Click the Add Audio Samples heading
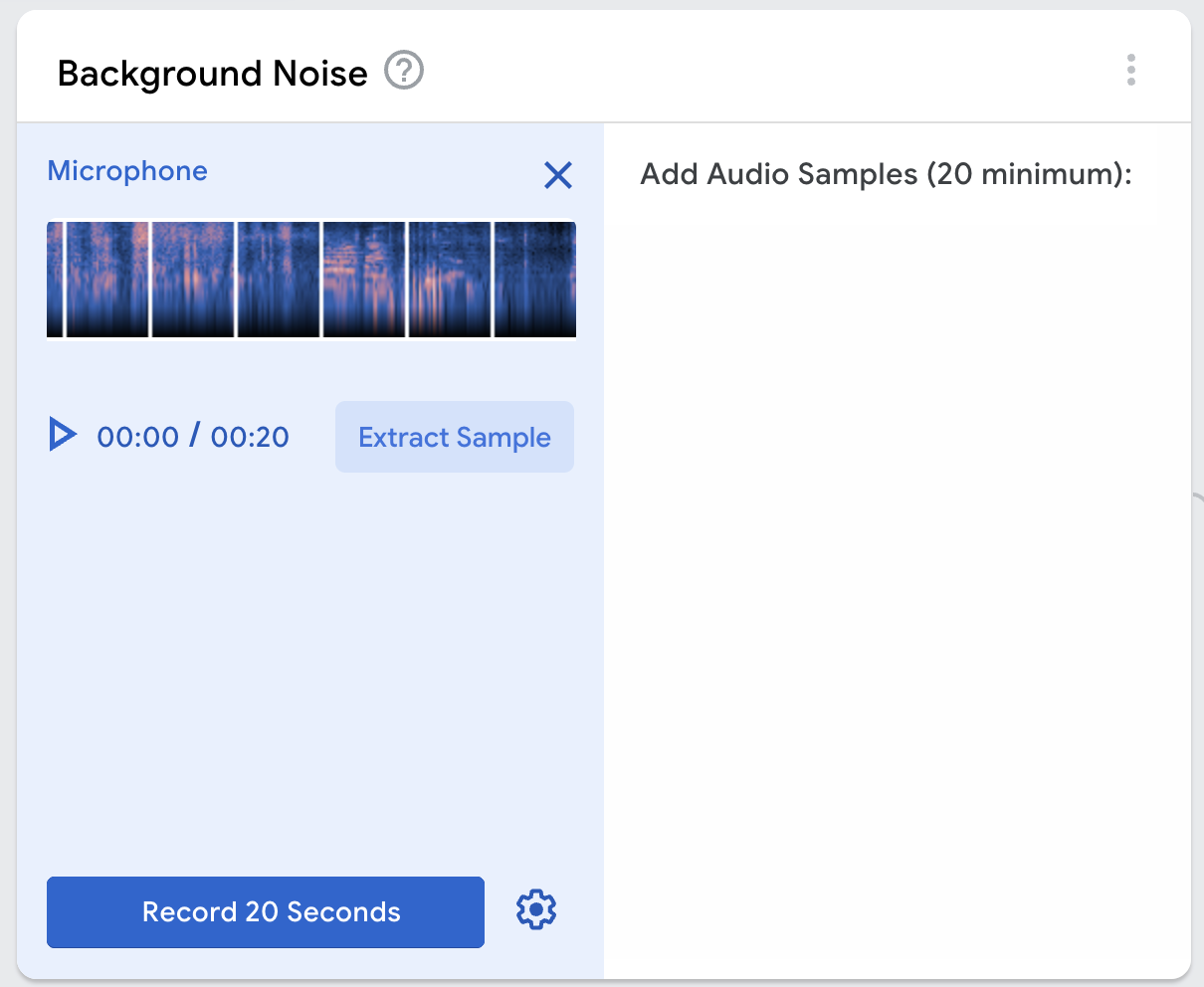This screenshot has height=987, width=1204. (x=884, y=172)
